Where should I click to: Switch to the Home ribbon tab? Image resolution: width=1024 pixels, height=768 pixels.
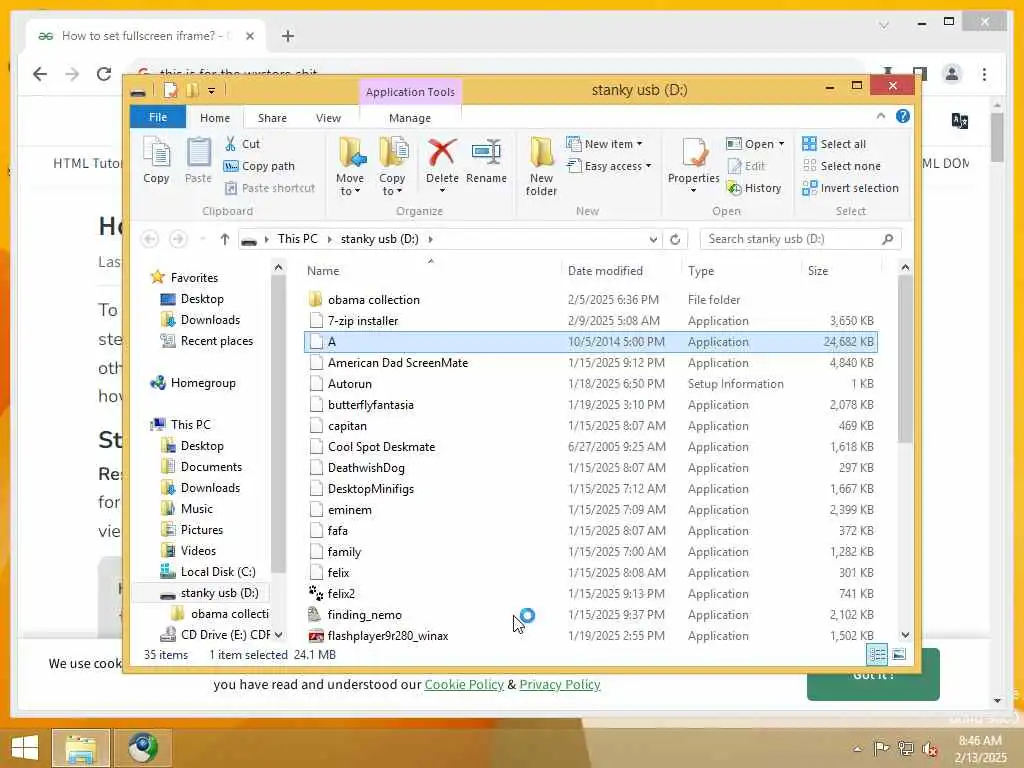(x=215, y=118)
